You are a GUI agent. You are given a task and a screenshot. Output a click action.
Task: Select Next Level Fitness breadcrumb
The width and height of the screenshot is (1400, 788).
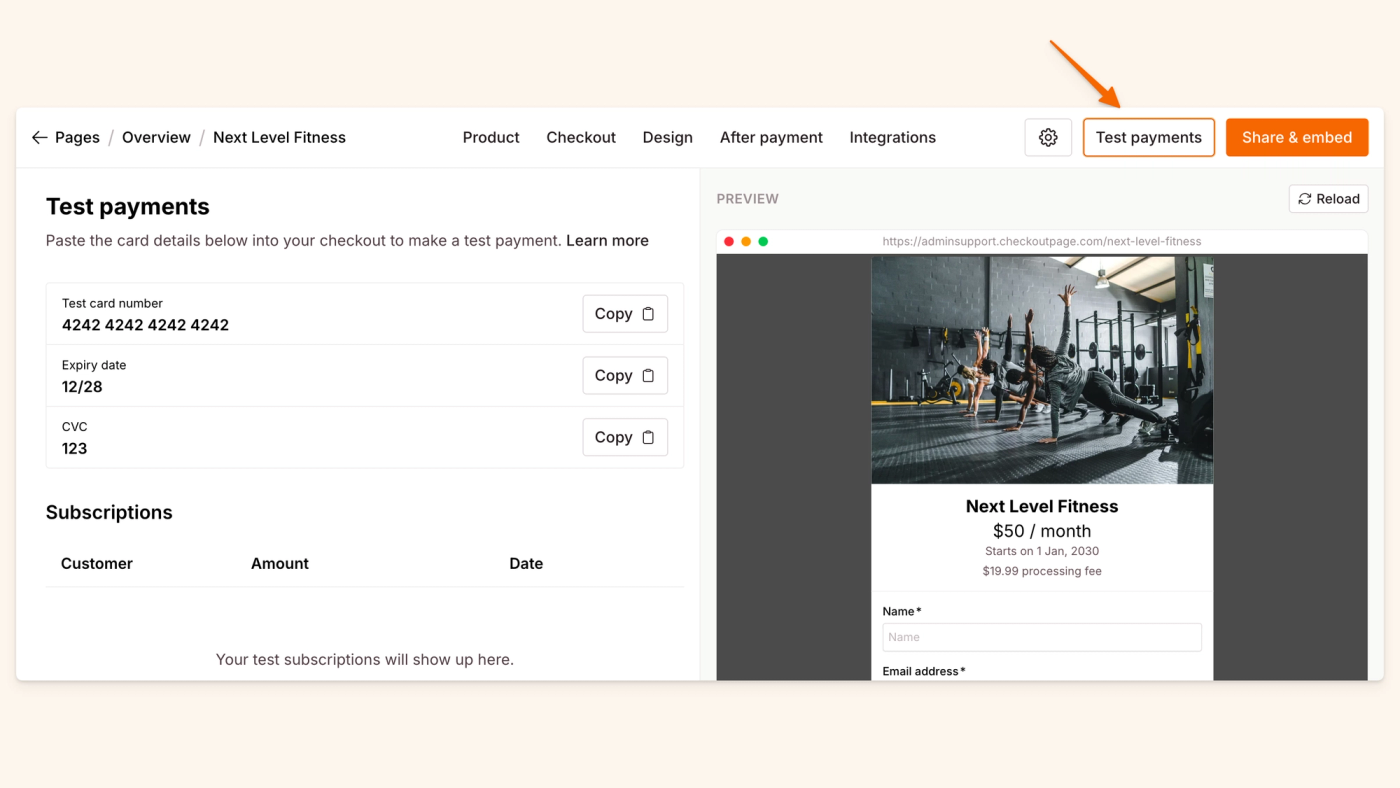(279, 138)
